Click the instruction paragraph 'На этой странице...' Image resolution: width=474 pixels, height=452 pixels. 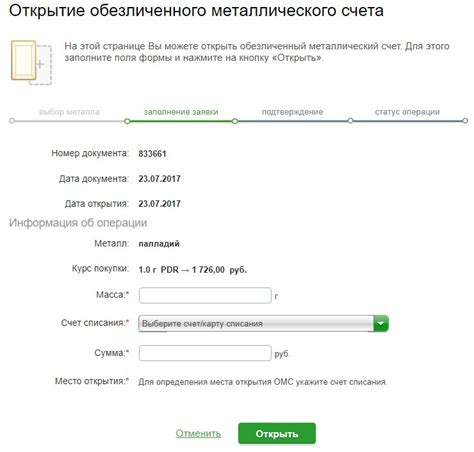click(x=257, y=52)
